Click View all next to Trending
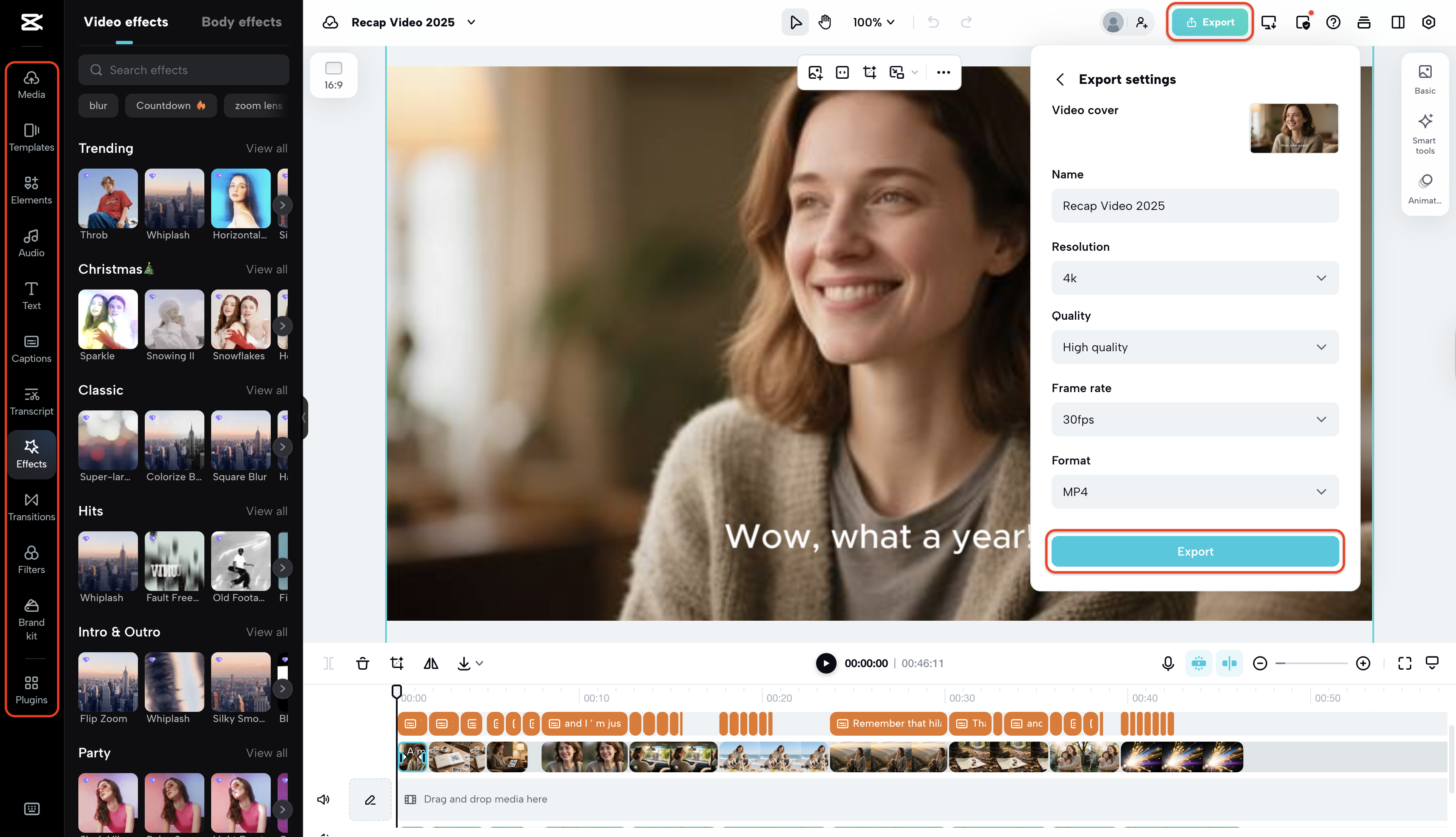The height and width of the screenshot is (837, 1456). [266, 148]
